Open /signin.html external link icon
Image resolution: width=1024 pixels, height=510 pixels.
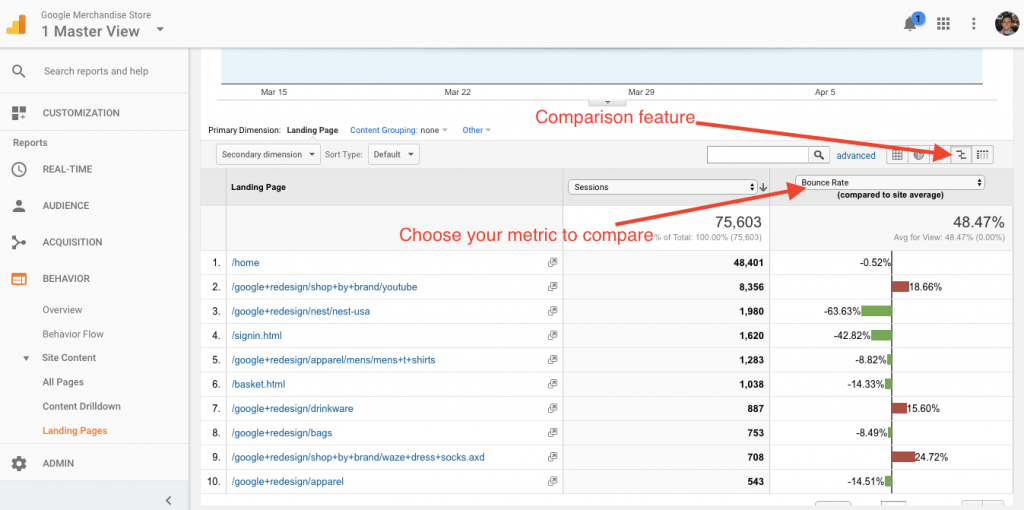[x=552, y=336]
